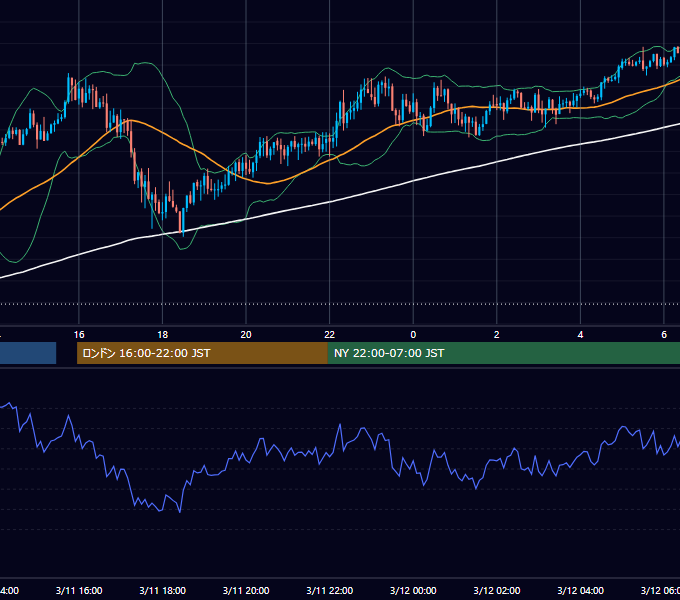The height and width of the screenshot is (600, 680).
Task: Click the 3/11 18:00 time label
Action: (163, 590)
